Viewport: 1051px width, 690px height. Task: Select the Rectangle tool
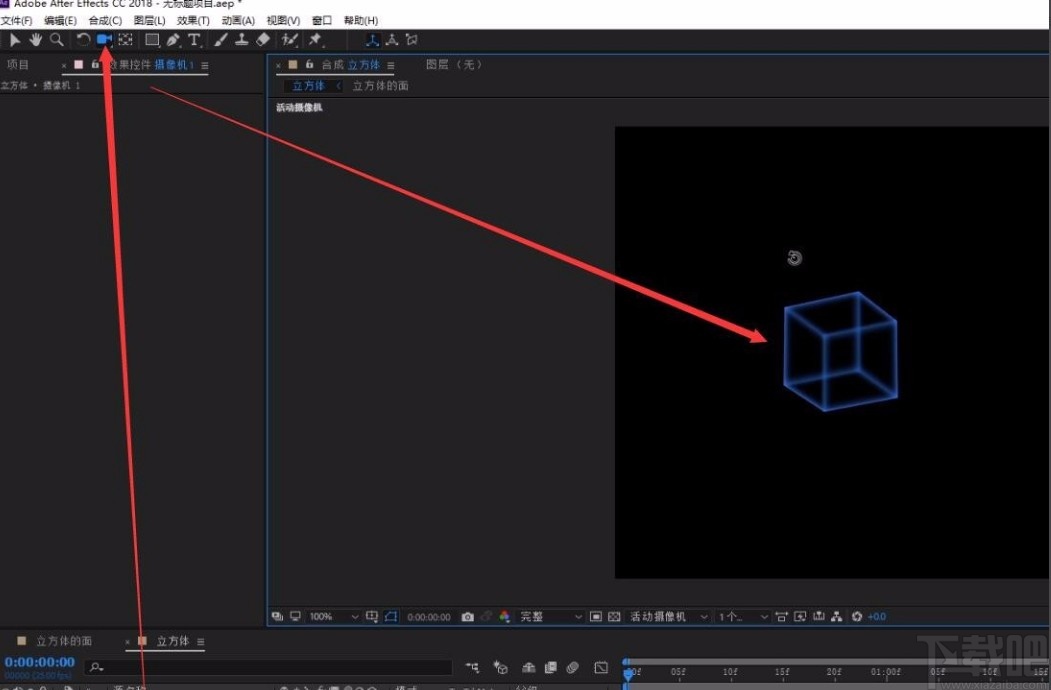(152, 40)
